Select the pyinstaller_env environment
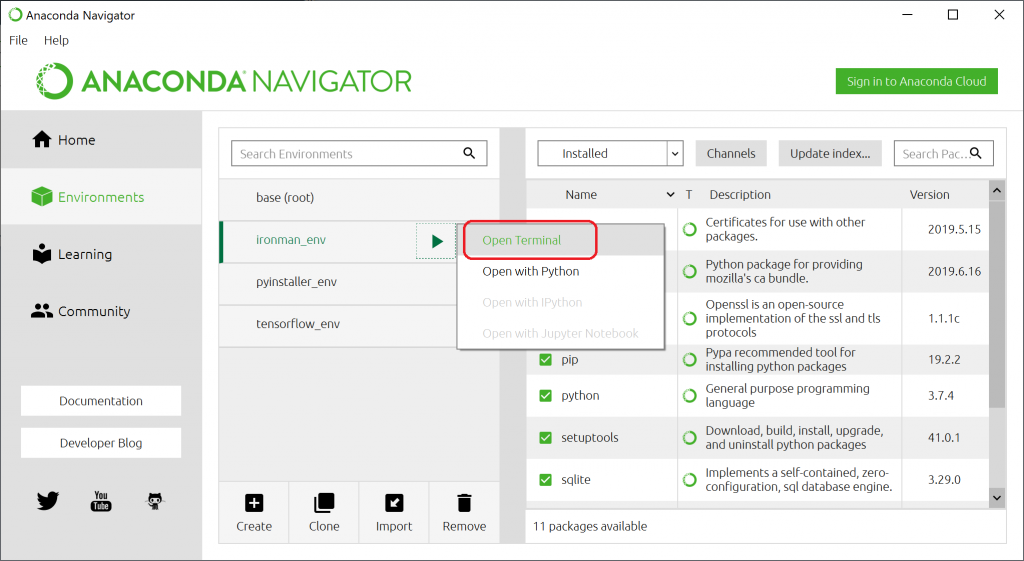Image resolution: width=1024 pixels, height=561 pixels. [338, 282]
